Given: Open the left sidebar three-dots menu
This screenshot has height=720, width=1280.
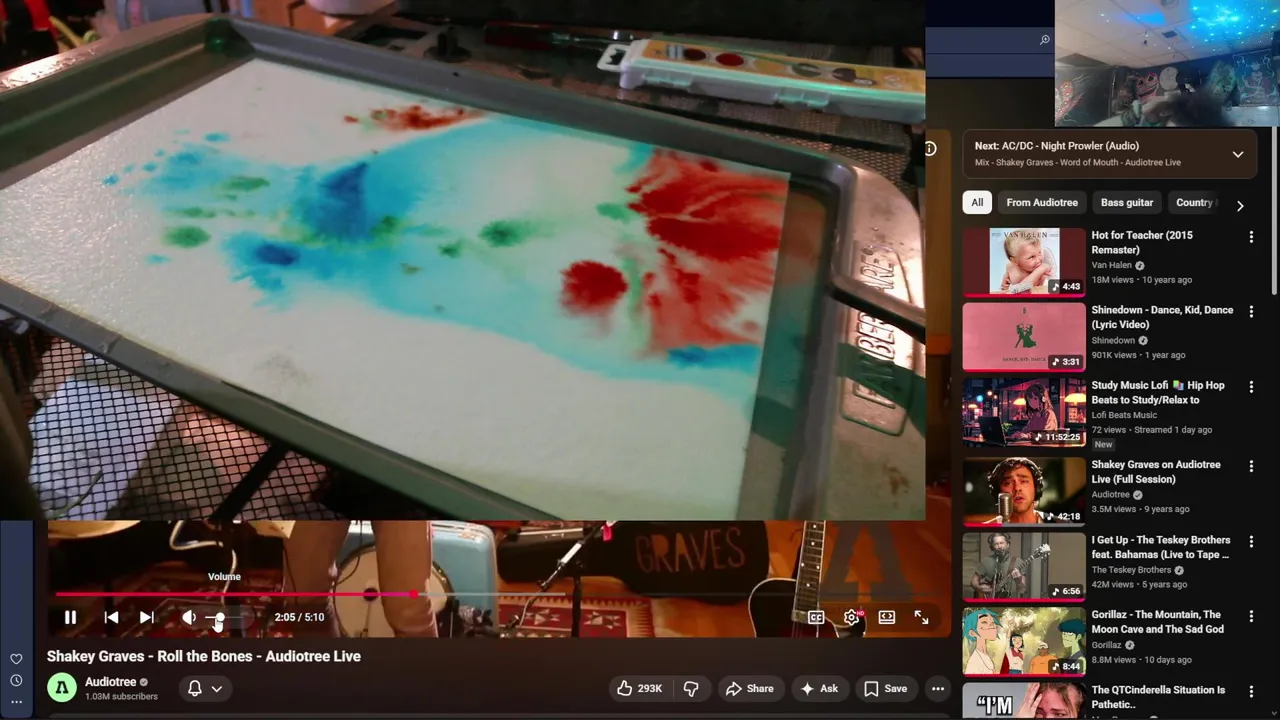Looking at the screenshot, I should click(x=16, y=702).
